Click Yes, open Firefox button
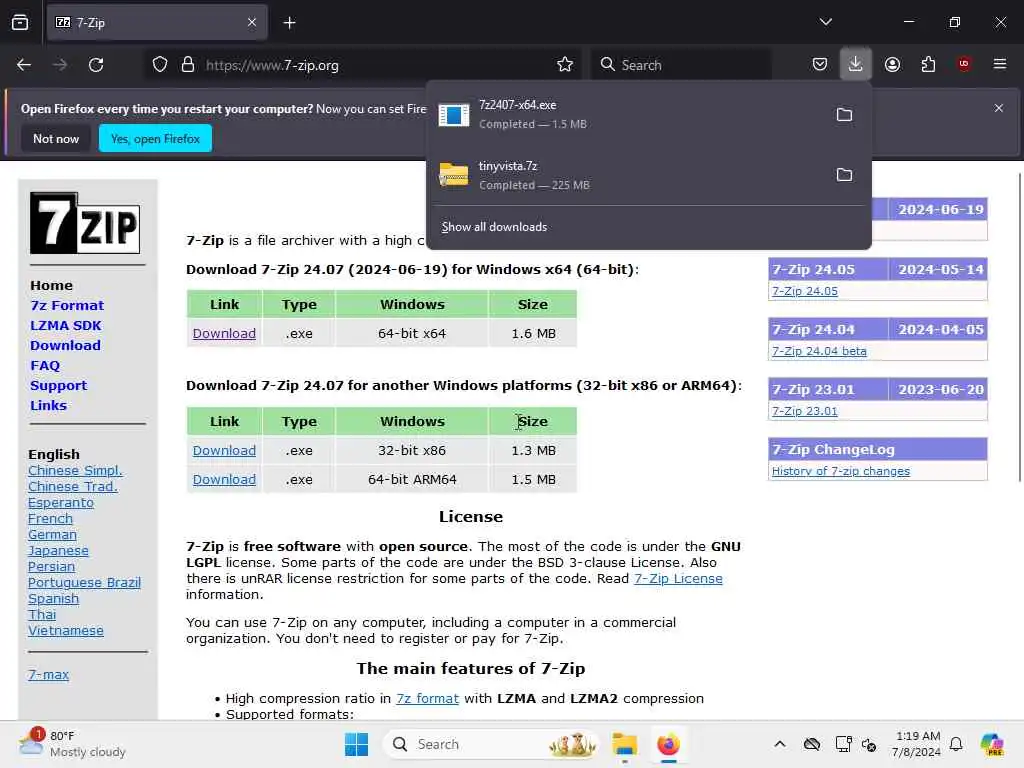 click(155, 138)
